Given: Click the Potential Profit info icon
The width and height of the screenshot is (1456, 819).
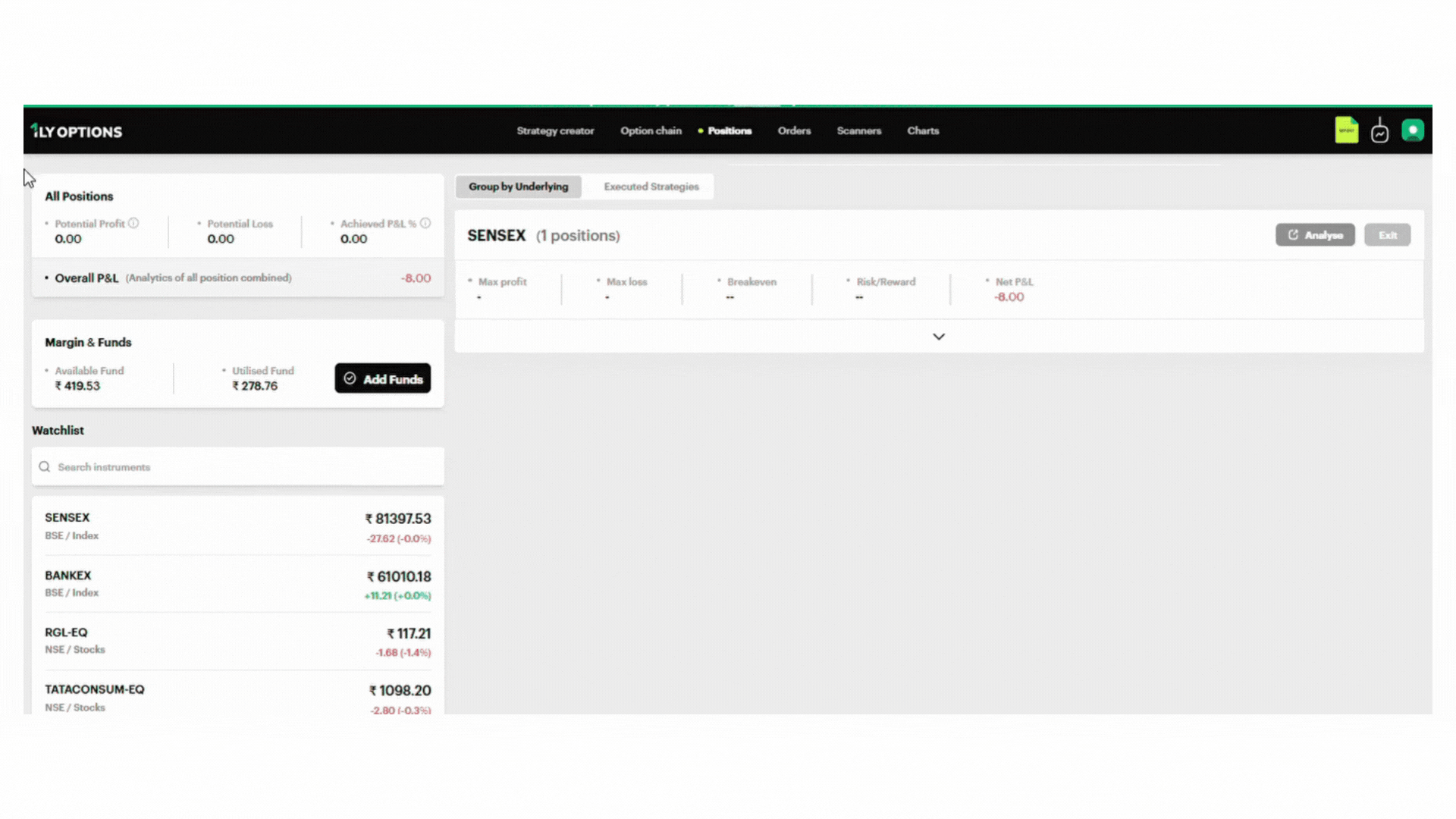Looking at the screenshot, I should tap(133, 223).
